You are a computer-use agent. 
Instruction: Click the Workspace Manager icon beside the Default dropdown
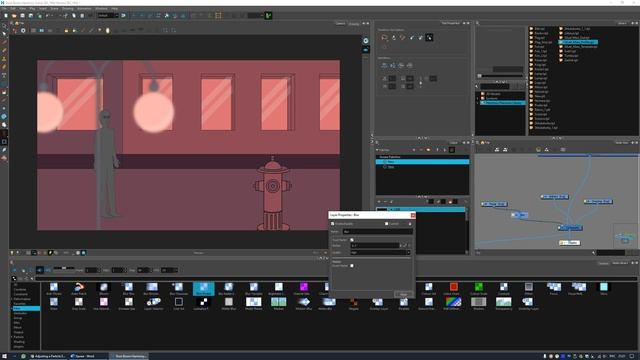click(x=123, y=16)
